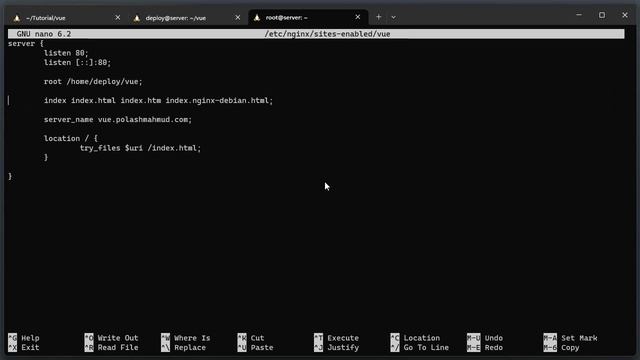Click the 'index index.html' directive text
Screen dimensions: 640x360
coord(80,100)
